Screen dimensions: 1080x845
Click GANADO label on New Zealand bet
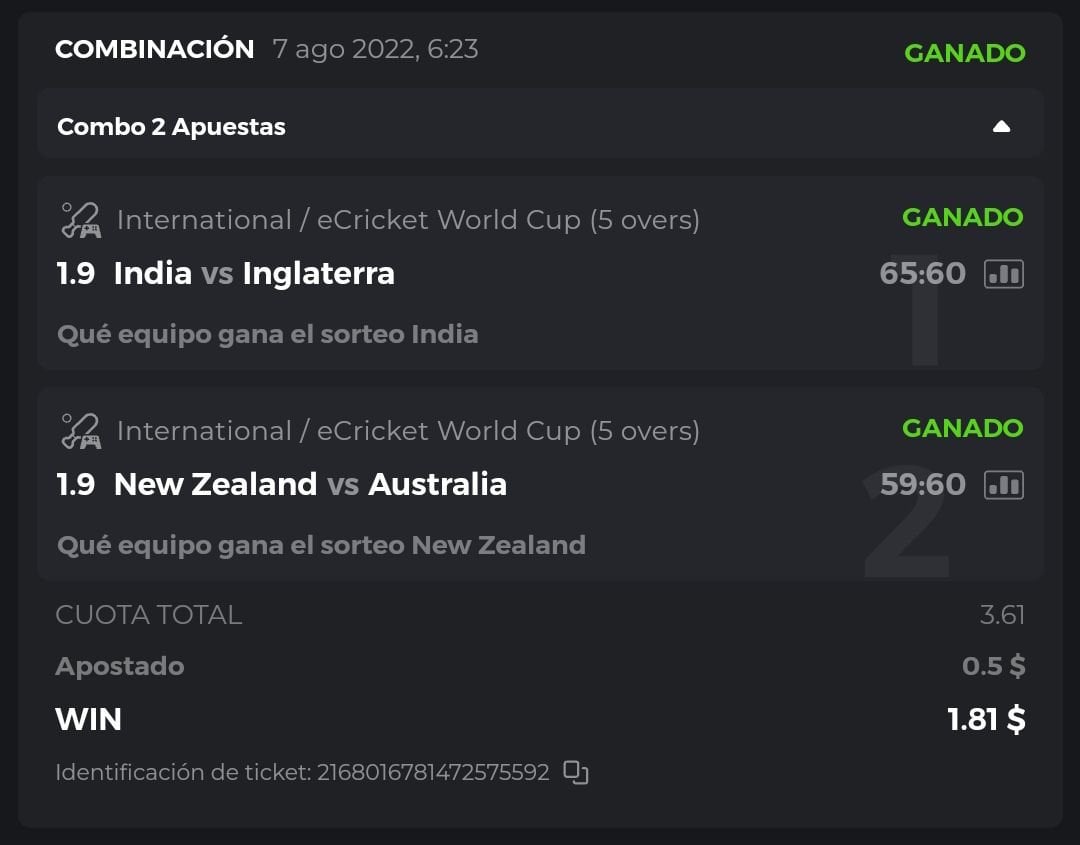(962, 428)
